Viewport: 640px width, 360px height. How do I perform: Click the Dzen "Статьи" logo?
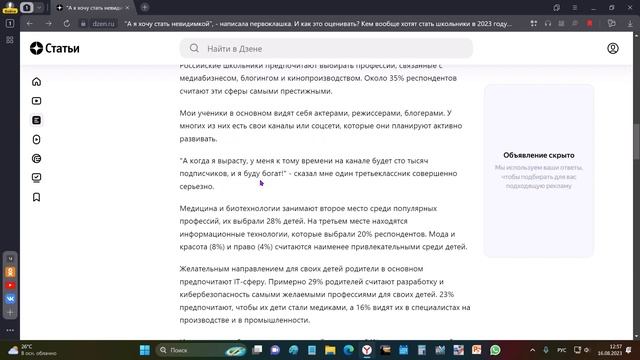[x=55, y=48]
